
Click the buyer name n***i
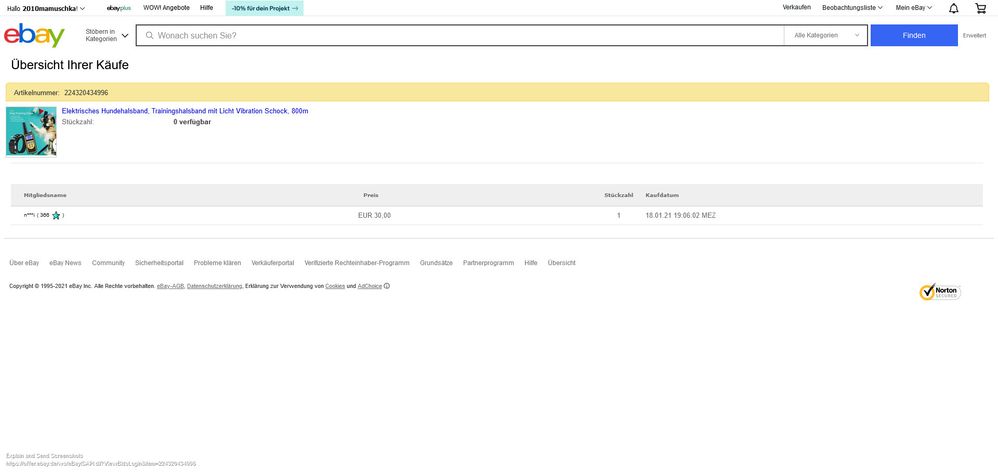coord(29,216)
